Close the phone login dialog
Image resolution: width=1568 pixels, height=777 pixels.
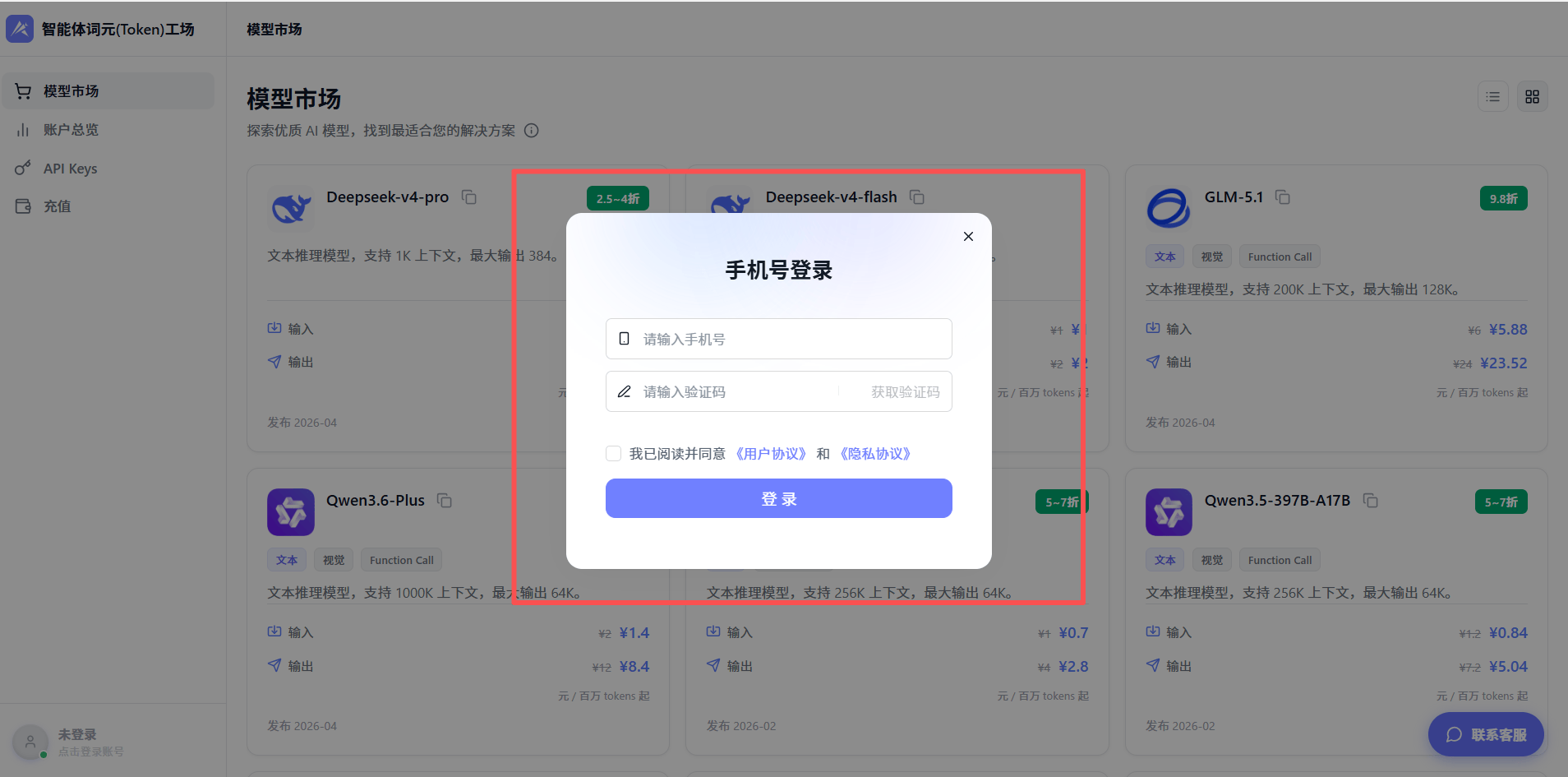point(968,237)
